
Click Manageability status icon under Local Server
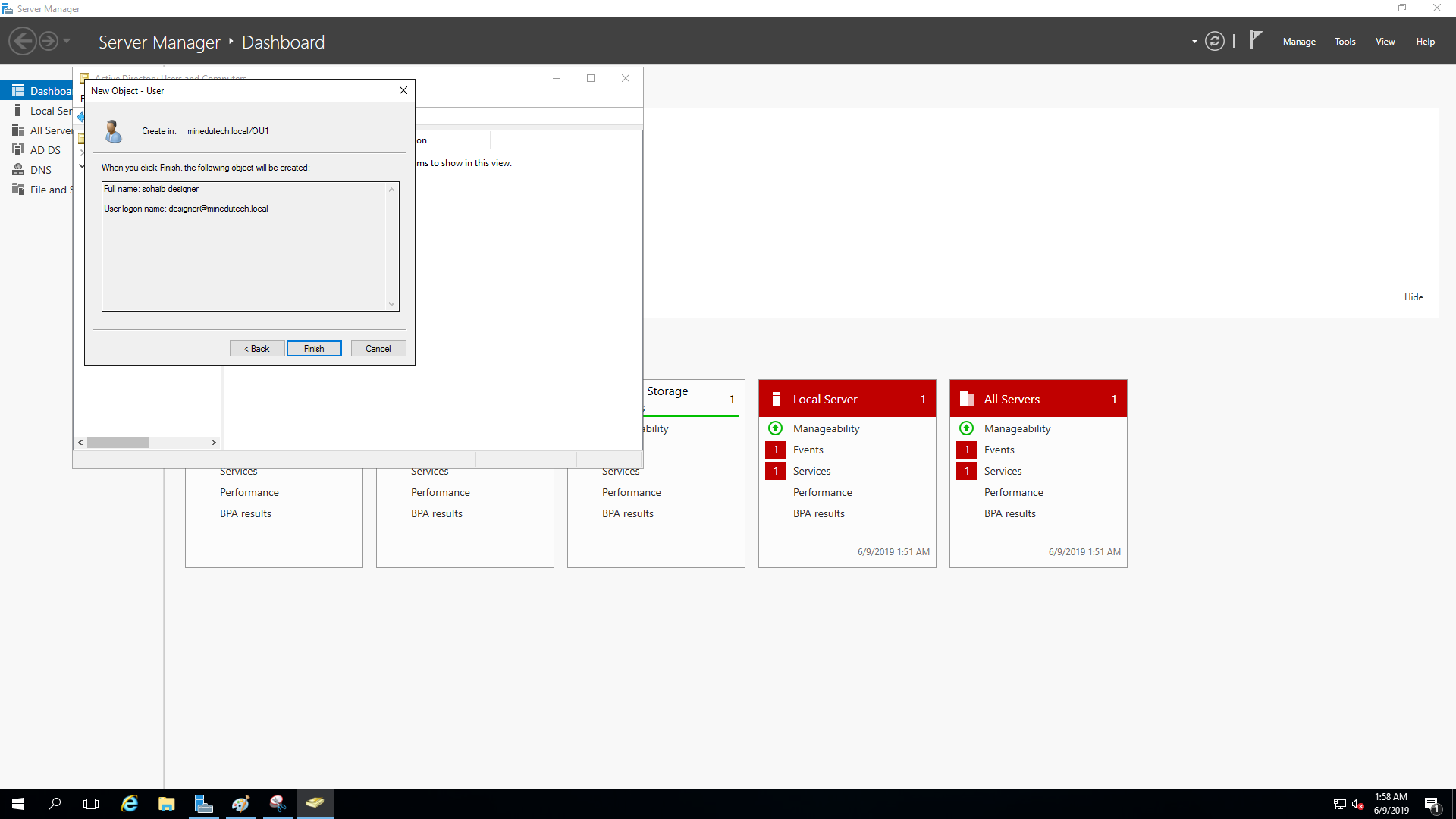point(775,428)
